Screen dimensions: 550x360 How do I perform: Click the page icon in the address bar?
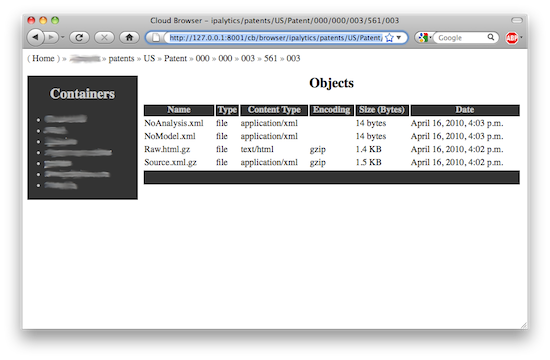coord(156,38)
